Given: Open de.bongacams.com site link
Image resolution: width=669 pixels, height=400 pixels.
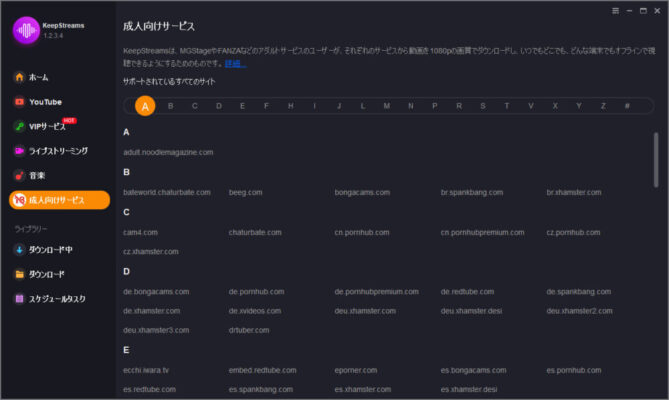Looking at the screenshot, I should 156,292.
